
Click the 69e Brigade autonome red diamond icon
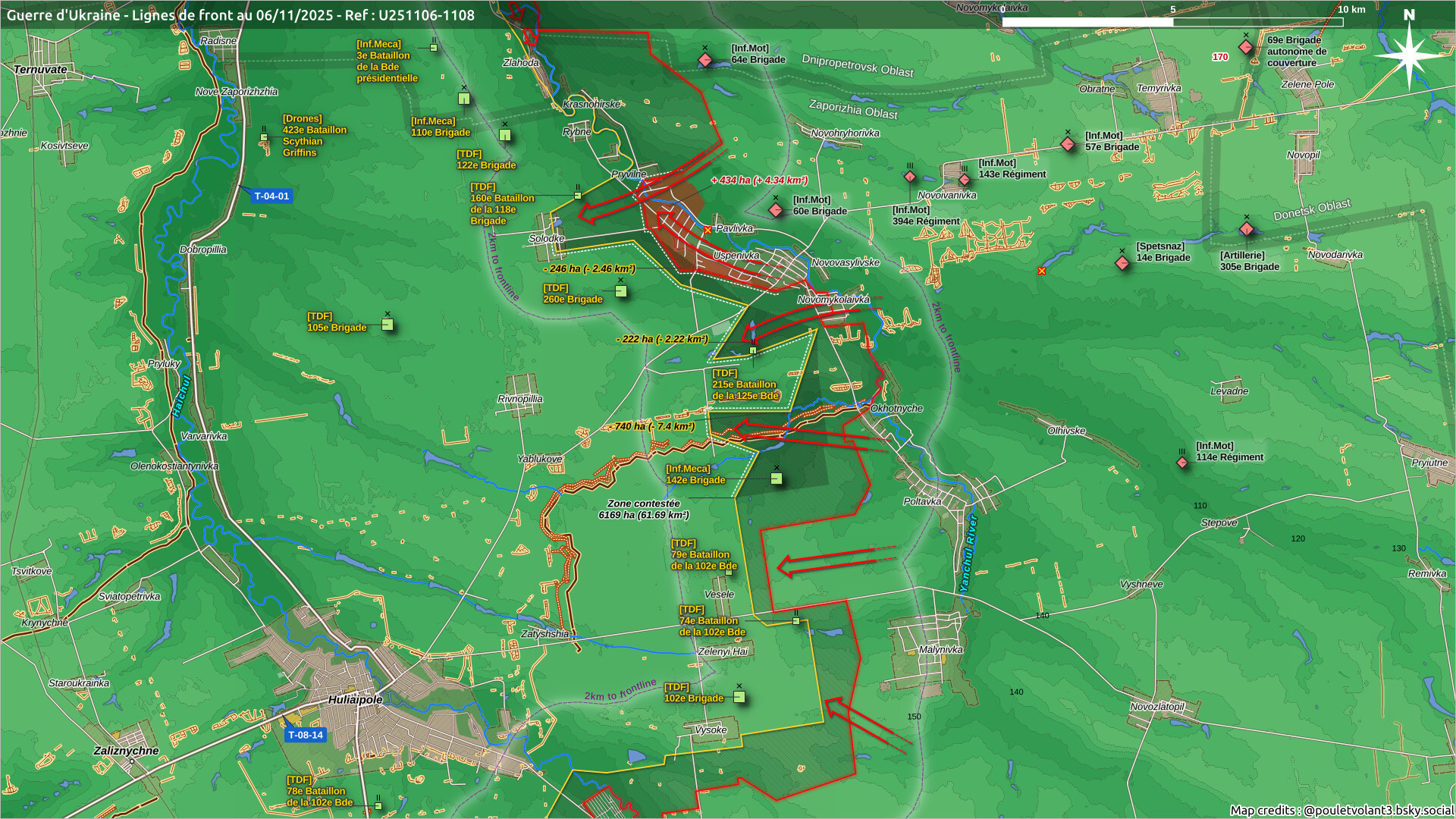1245,47
